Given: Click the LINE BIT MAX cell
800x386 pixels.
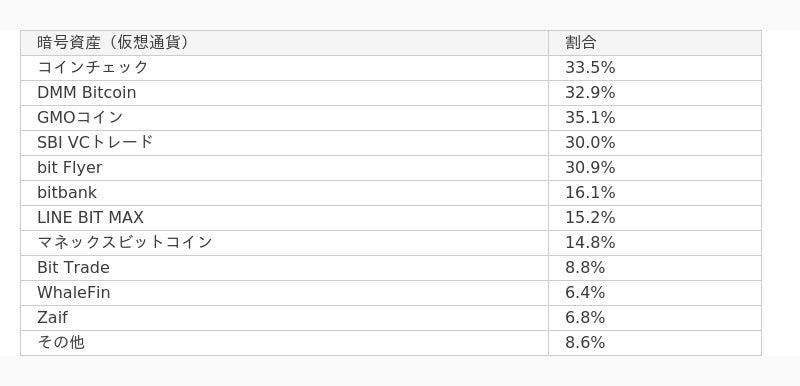Looking at the screenshot, I should [285, 218].
